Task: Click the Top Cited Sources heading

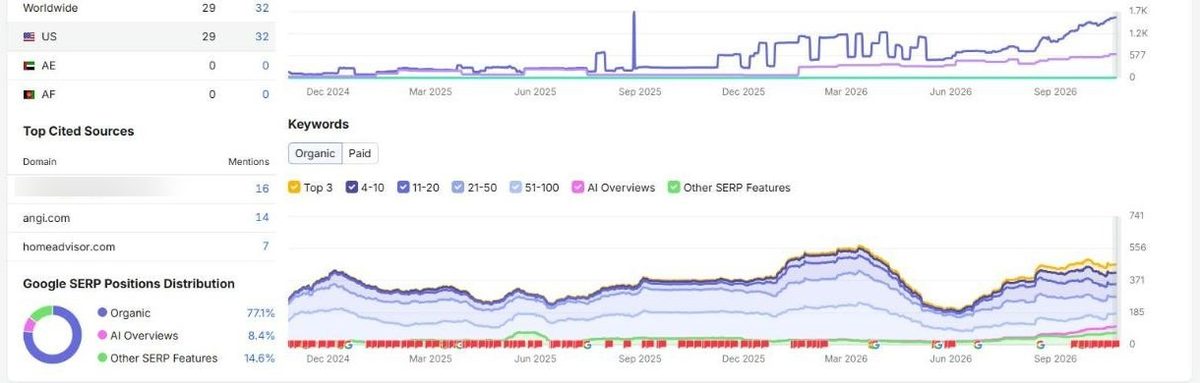Action: pos(78,131)
